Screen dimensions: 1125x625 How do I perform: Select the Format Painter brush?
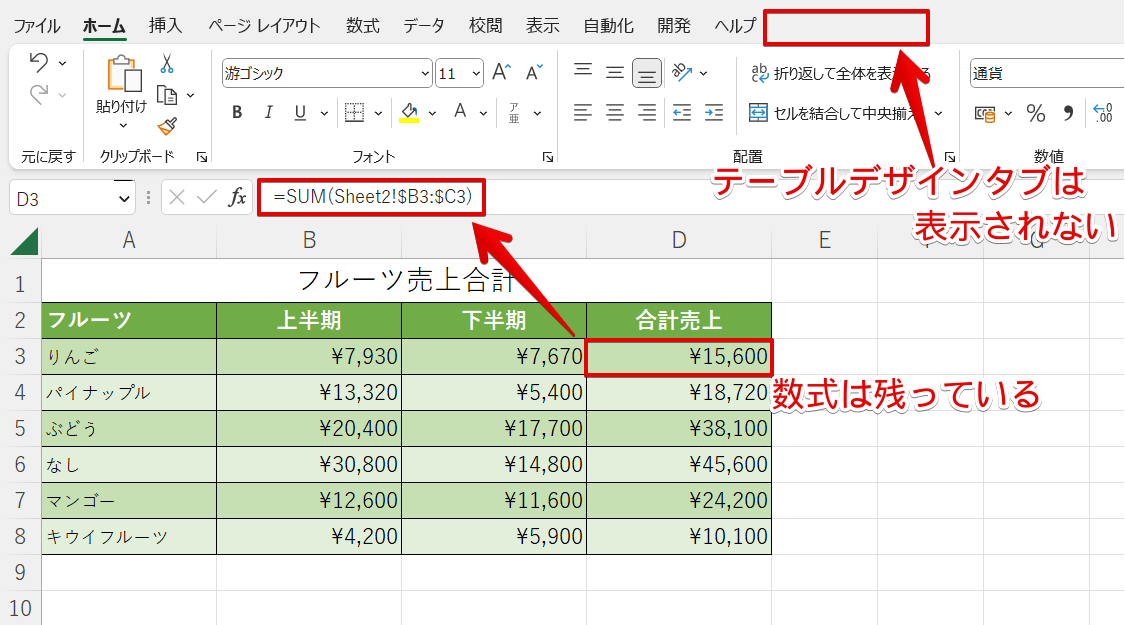click(x=167, y=126)
